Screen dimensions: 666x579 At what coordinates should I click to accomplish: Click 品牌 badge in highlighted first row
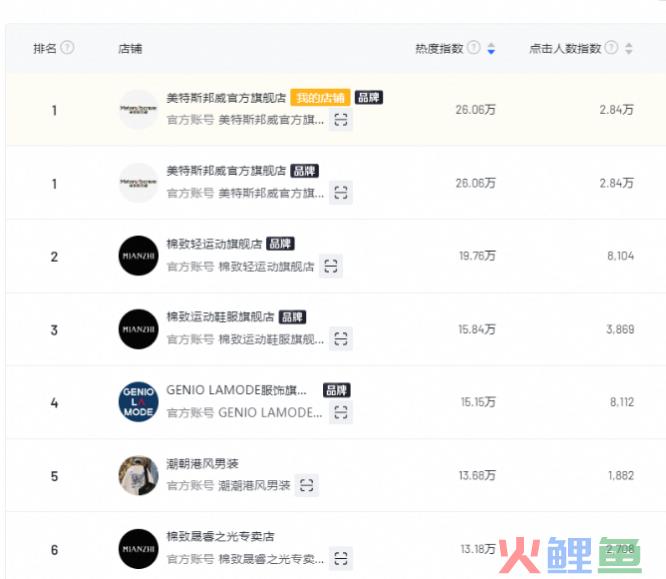tap(369, 97)
